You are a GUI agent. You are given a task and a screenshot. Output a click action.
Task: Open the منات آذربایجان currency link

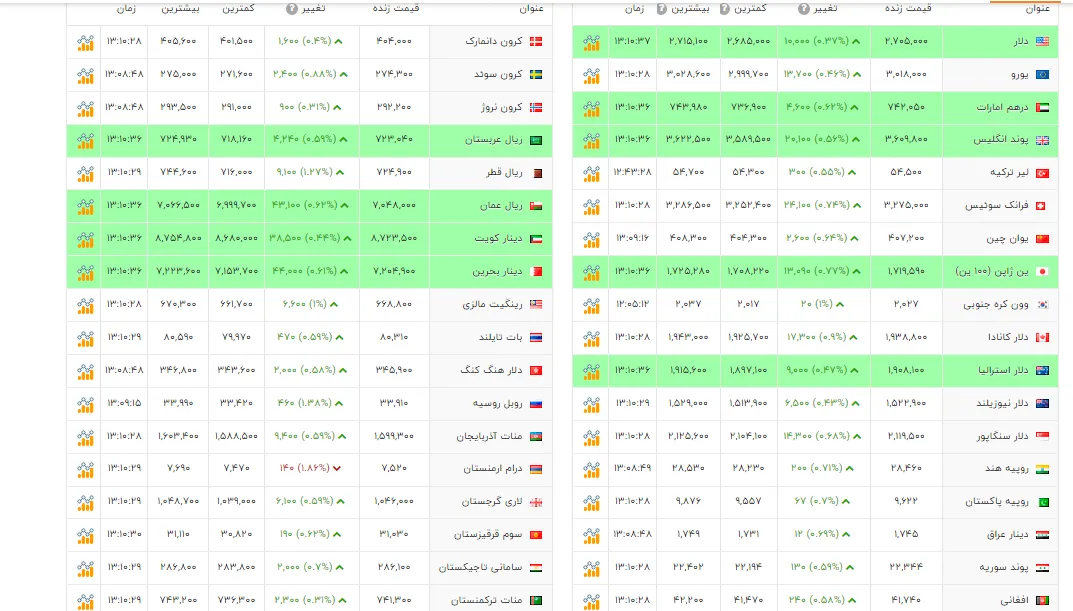(489, 436)
